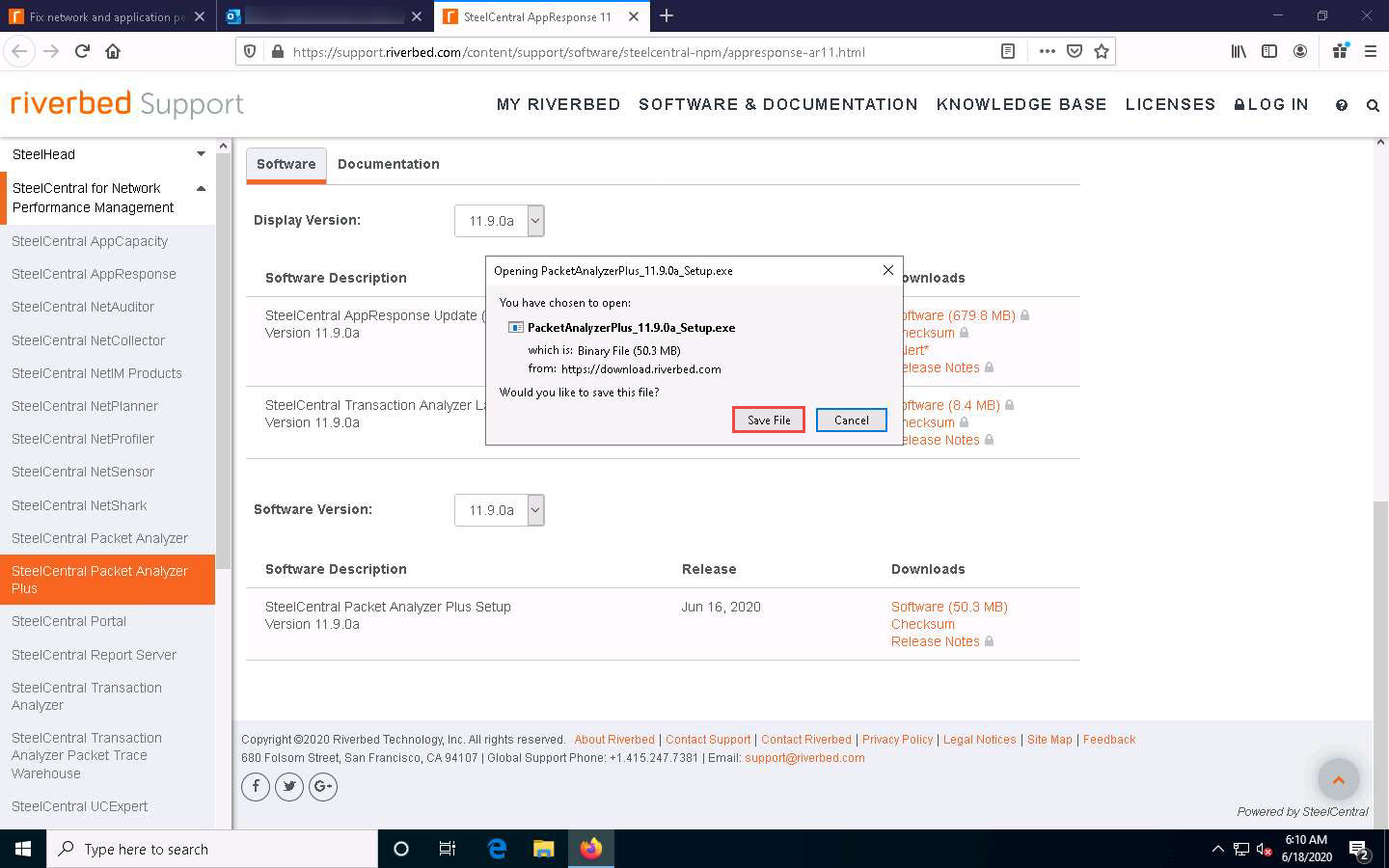This screenshot has width=1389, height=868.
Task: Bookmark this page with the star icon
Action: pos(1101,51)
